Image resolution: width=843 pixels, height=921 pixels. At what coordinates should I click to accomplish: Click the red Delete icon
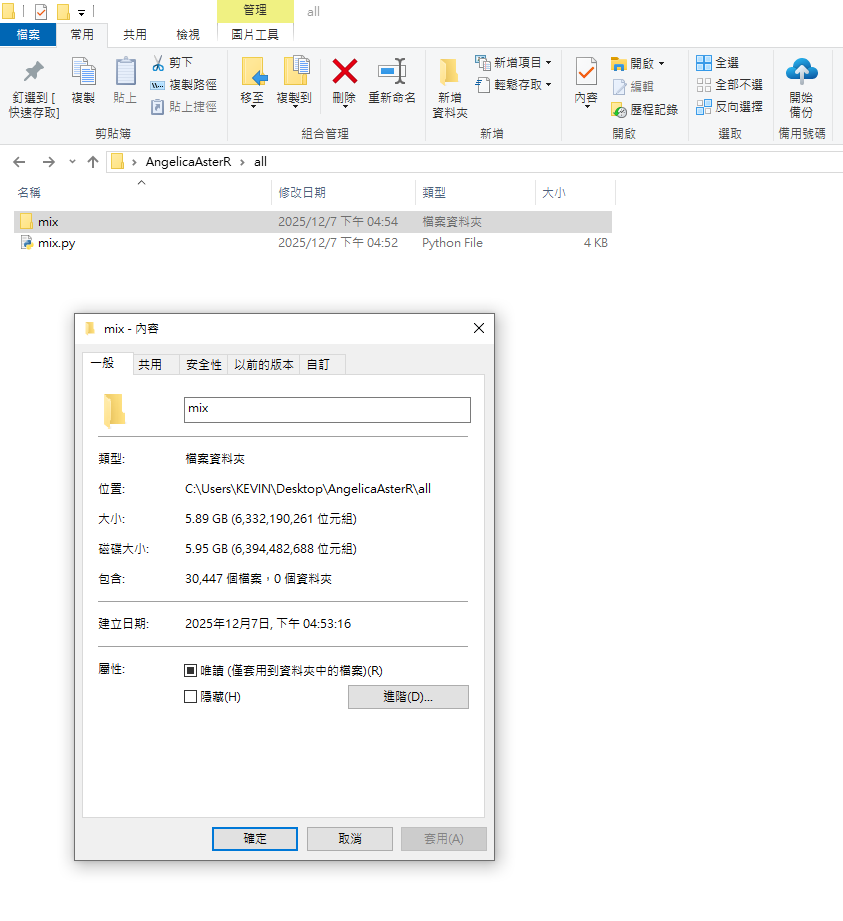(344, 72)
